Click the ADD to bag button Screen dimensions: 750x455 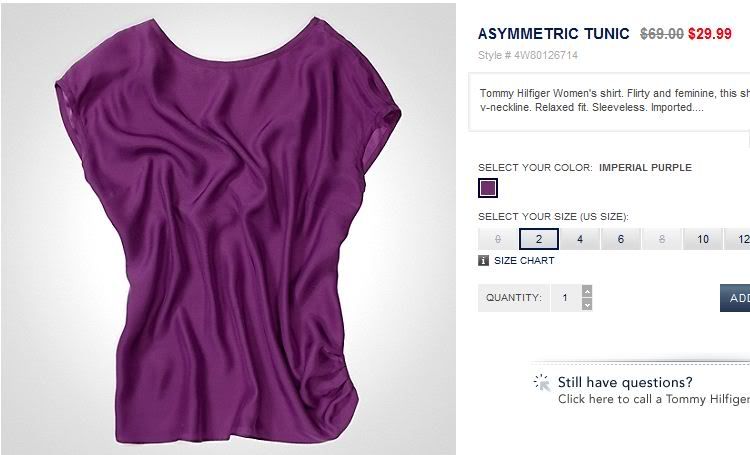(735, 298)
